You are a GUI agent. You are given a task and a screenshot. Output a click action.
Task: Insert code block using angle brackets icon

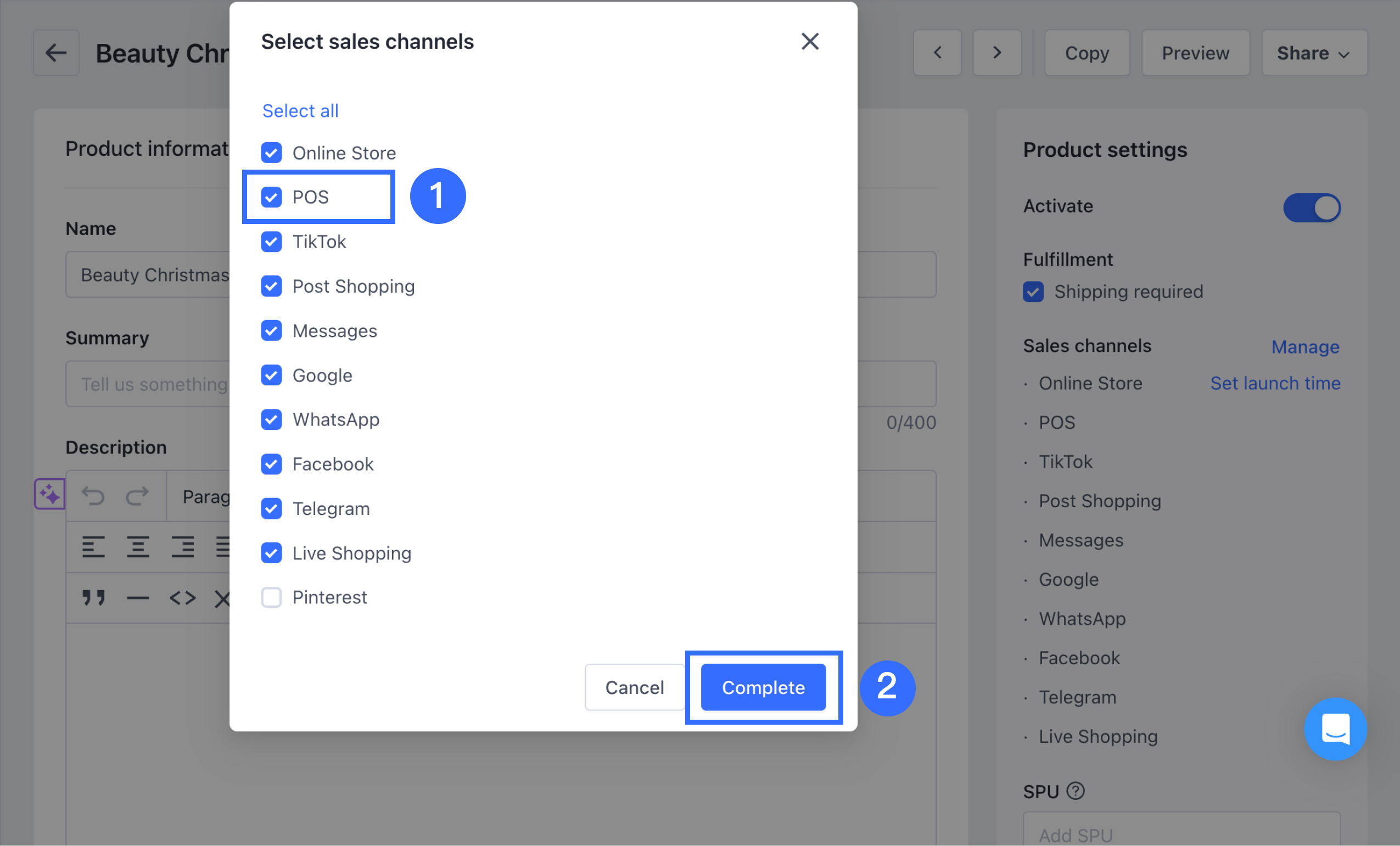(x=182, y=598)
